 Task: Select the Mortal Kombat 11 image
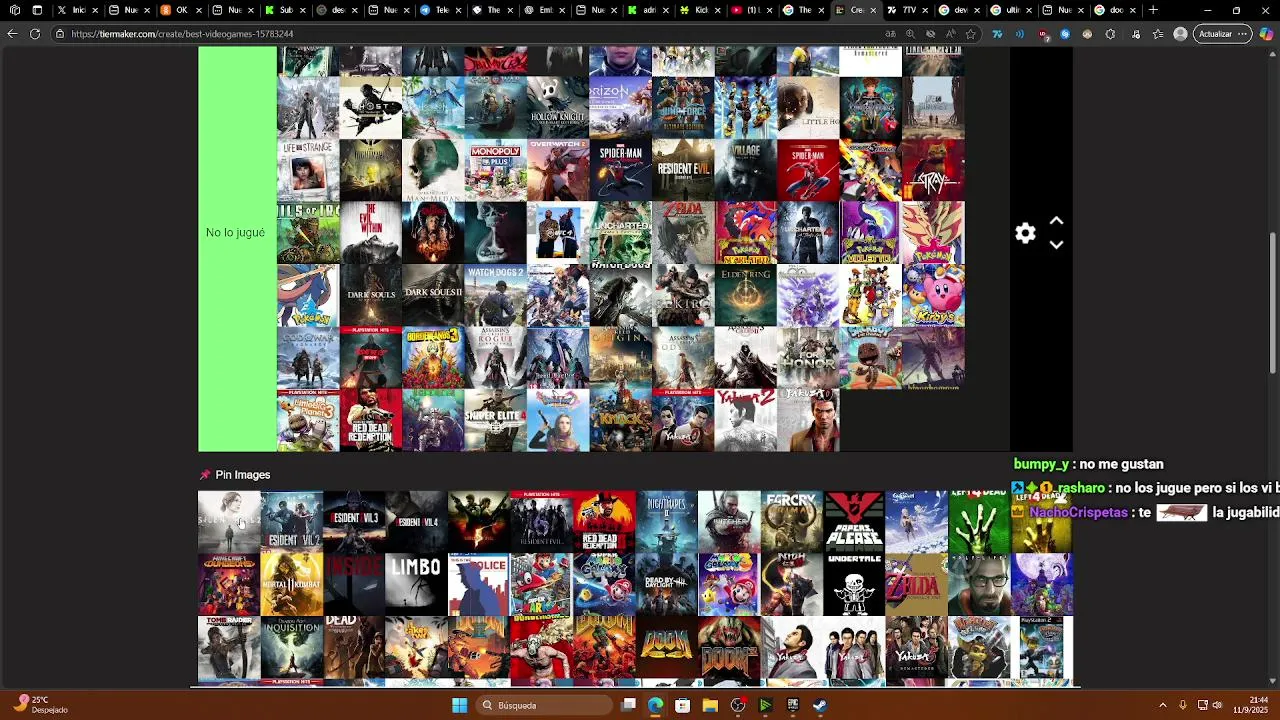(291, 584)
